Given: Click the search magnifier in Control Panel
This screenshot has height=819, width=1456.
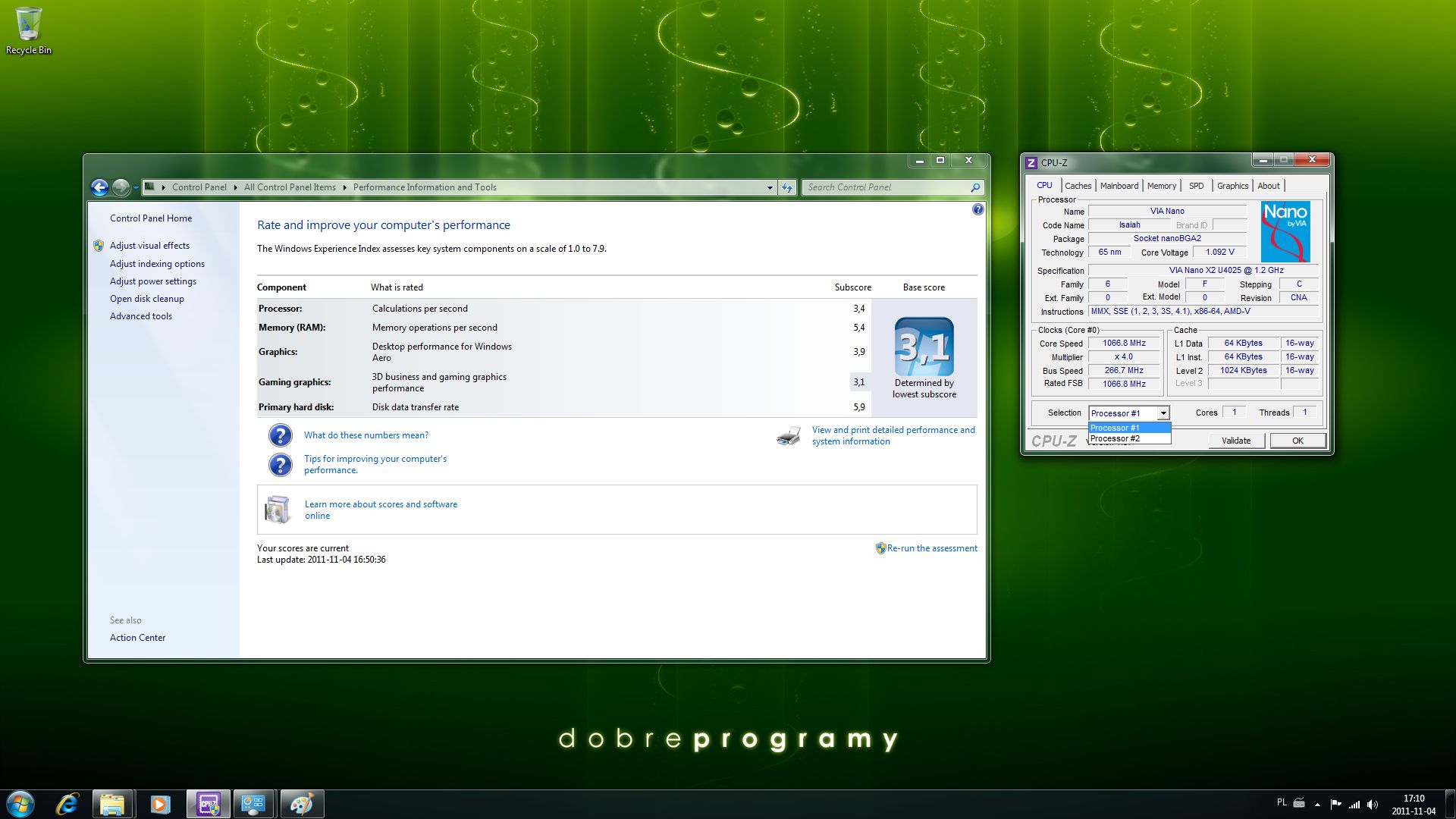Looking at the screenshot, I should tap(975, 187).
